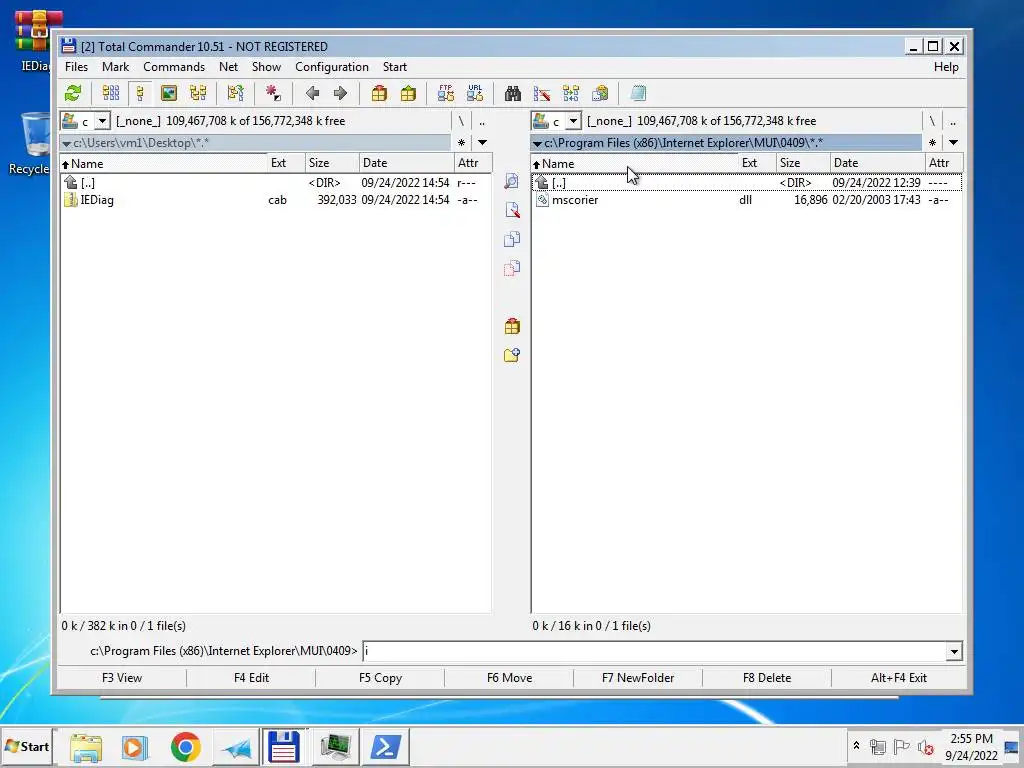This screenshot has width=1024, height=768.
Task: Switch to brief file names view icon
Action: (x=110, y=93)
